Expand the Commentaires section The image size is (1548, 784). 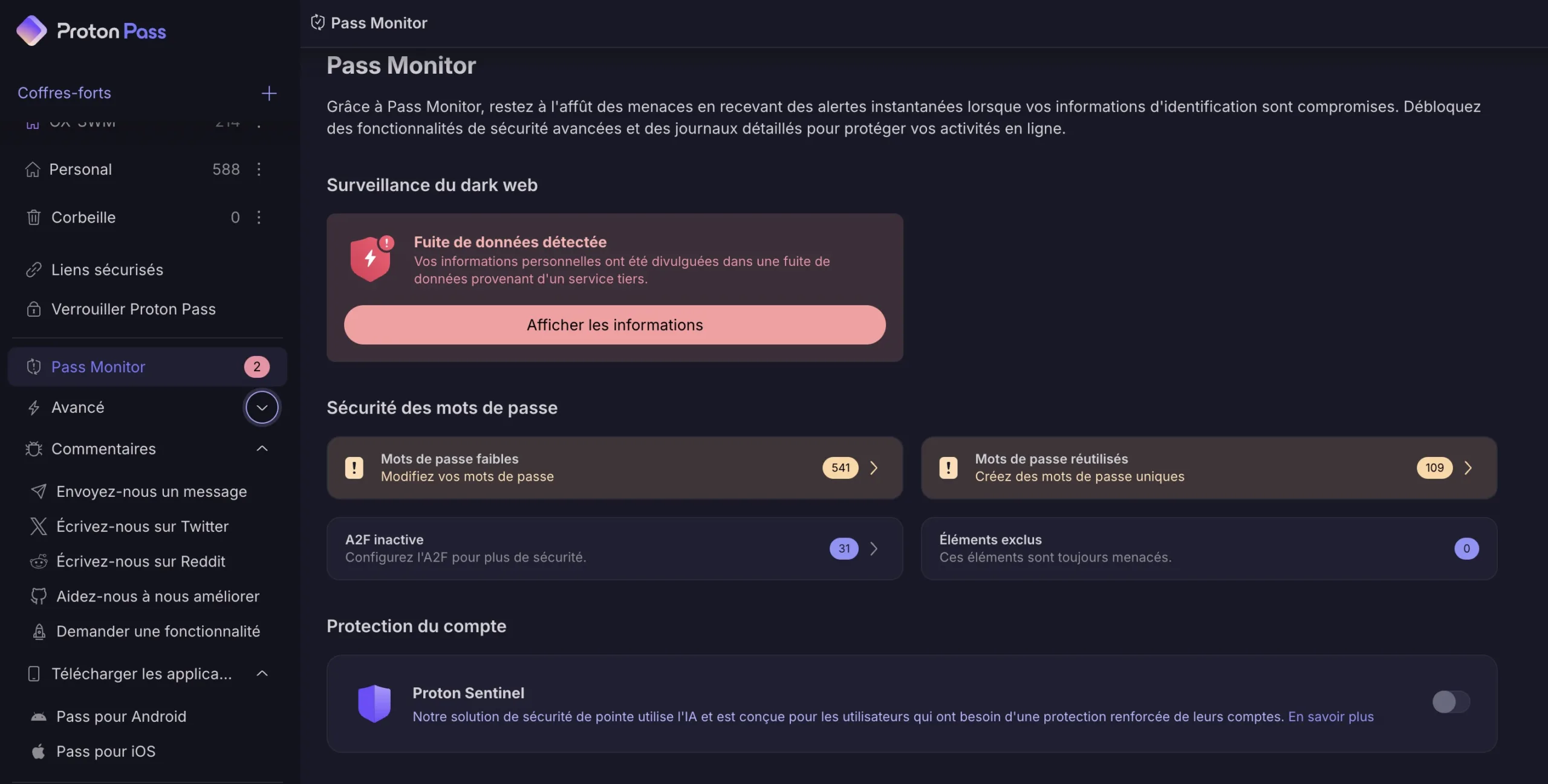pyautogui.click(x=148, y=447)
